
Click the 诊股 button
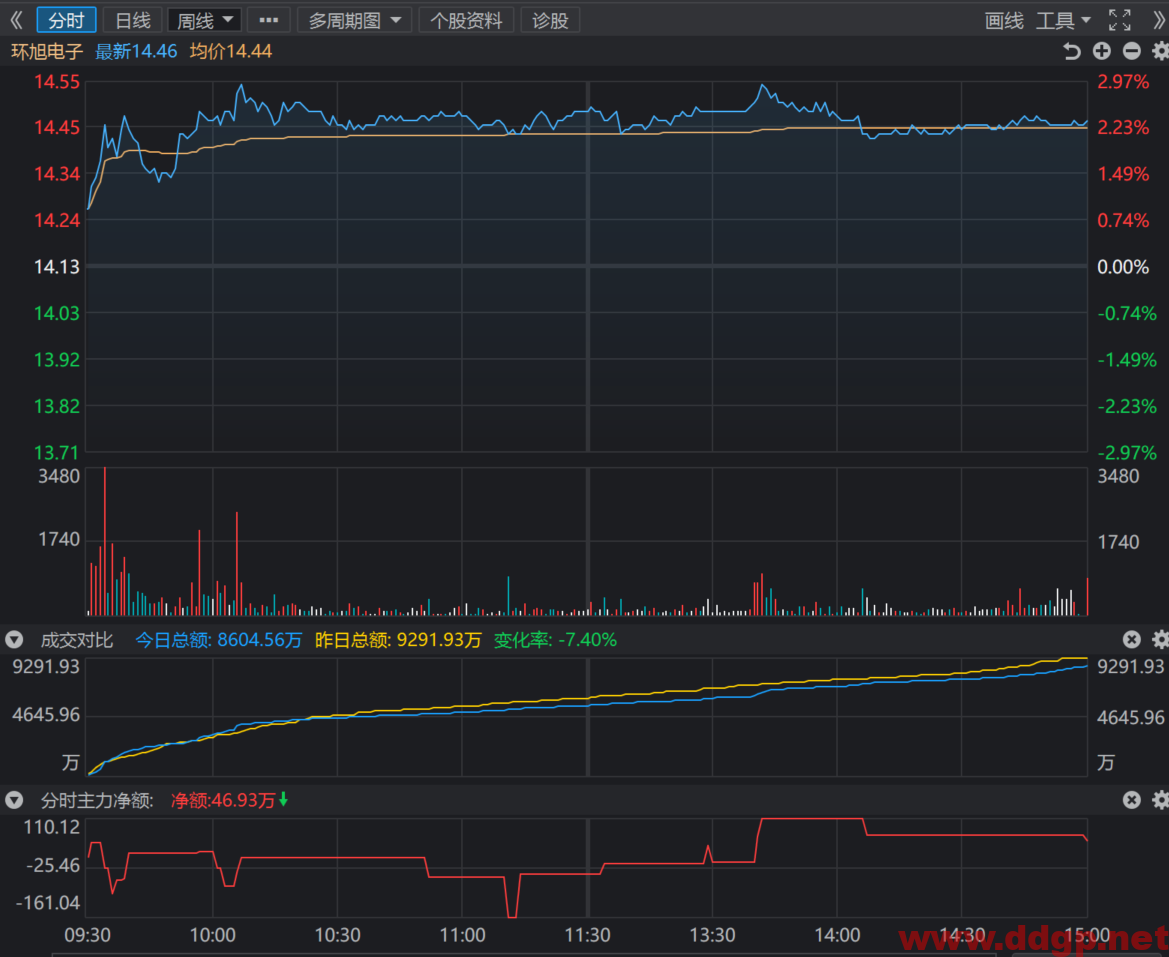(x=550, y=20)
